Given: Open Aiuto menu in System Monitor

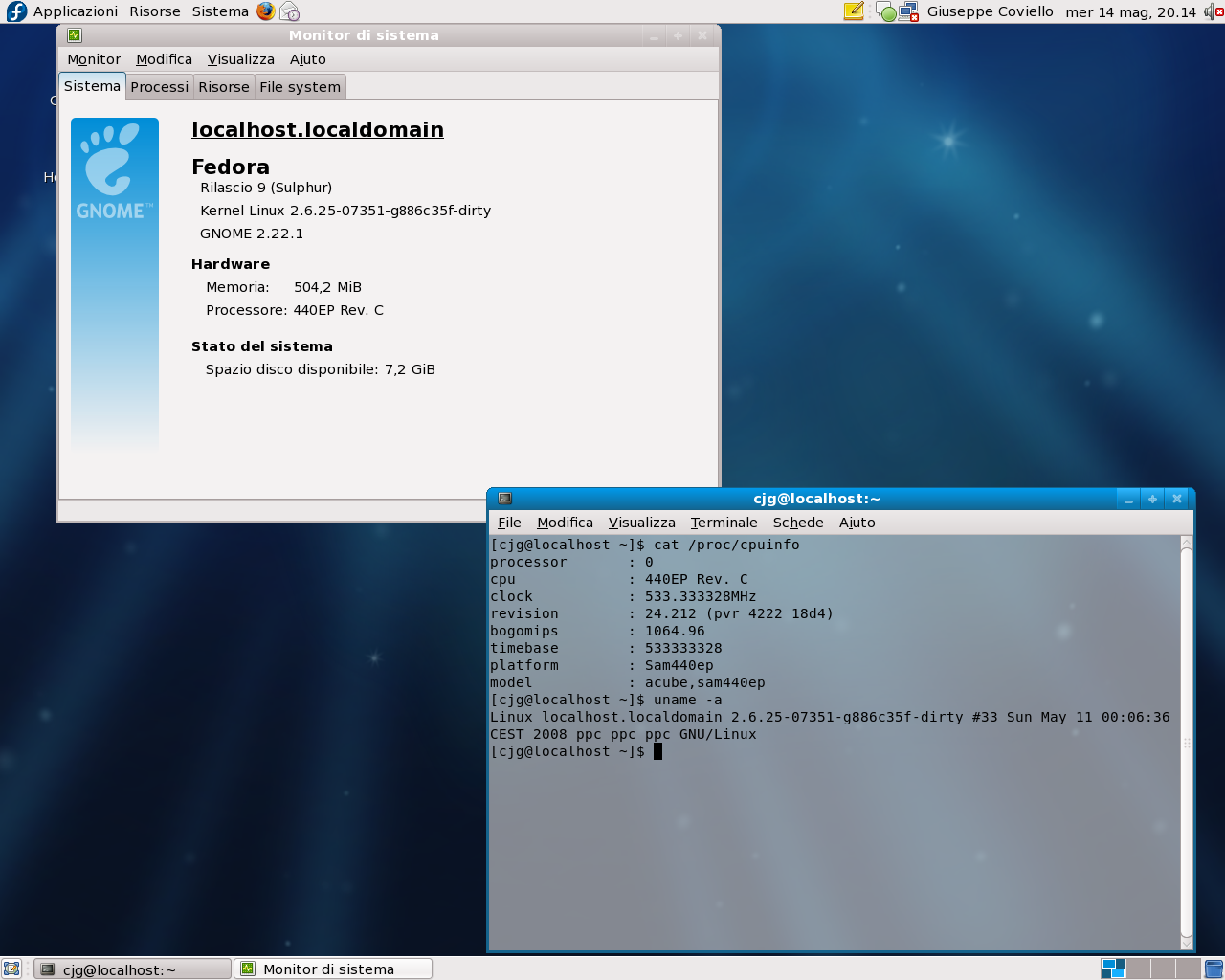Looking at the screenshot, I should 308,59.
